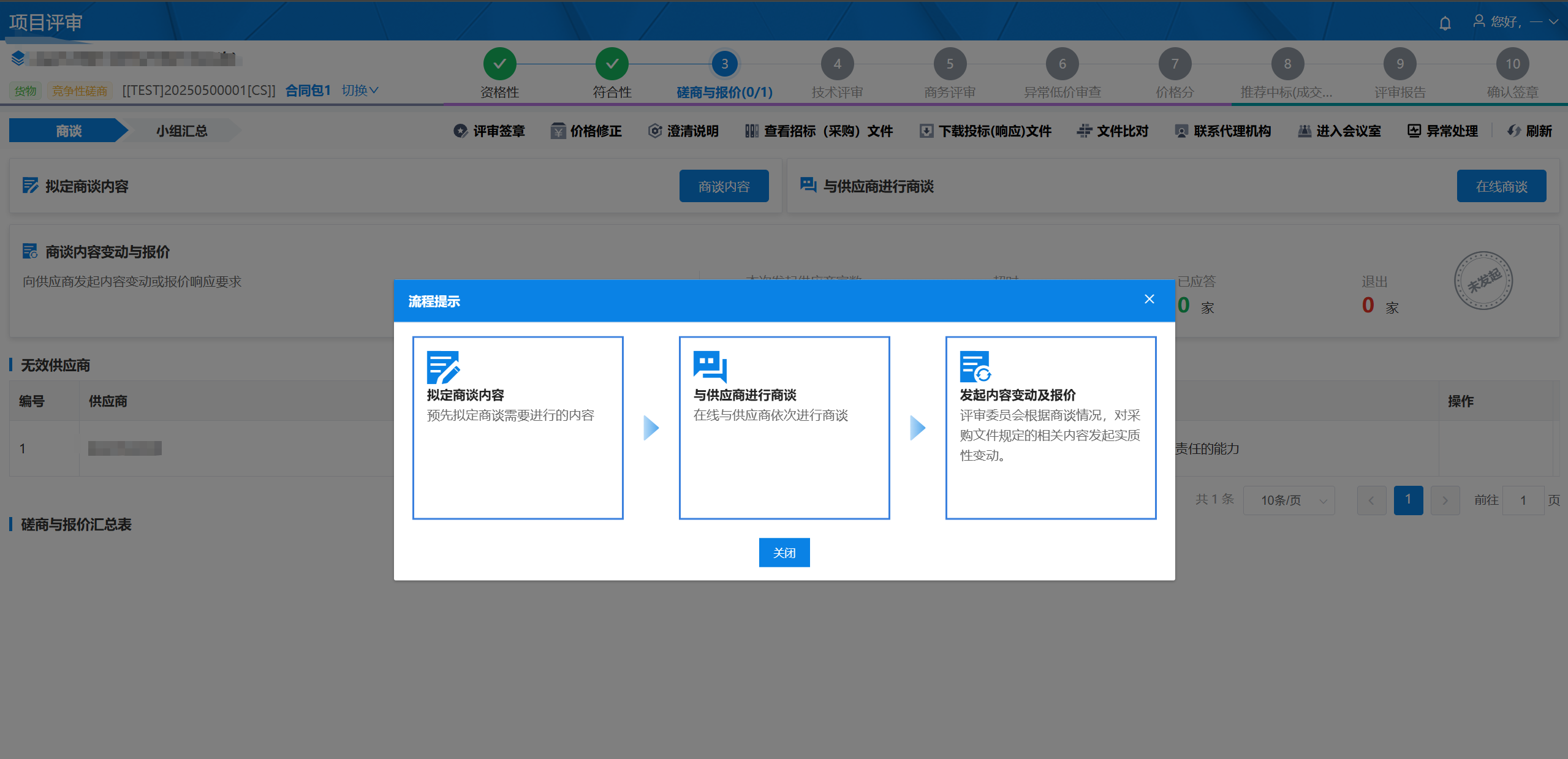This screenshot has width=1568, height=759.
Task: Select step 5 商务评审 circle
Action: point(950,64)
